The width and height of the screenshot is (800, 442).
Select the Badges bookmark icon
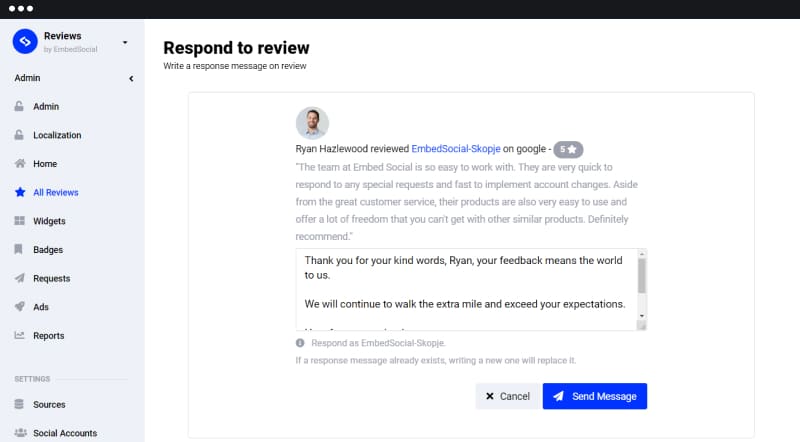tap(18, 249)
